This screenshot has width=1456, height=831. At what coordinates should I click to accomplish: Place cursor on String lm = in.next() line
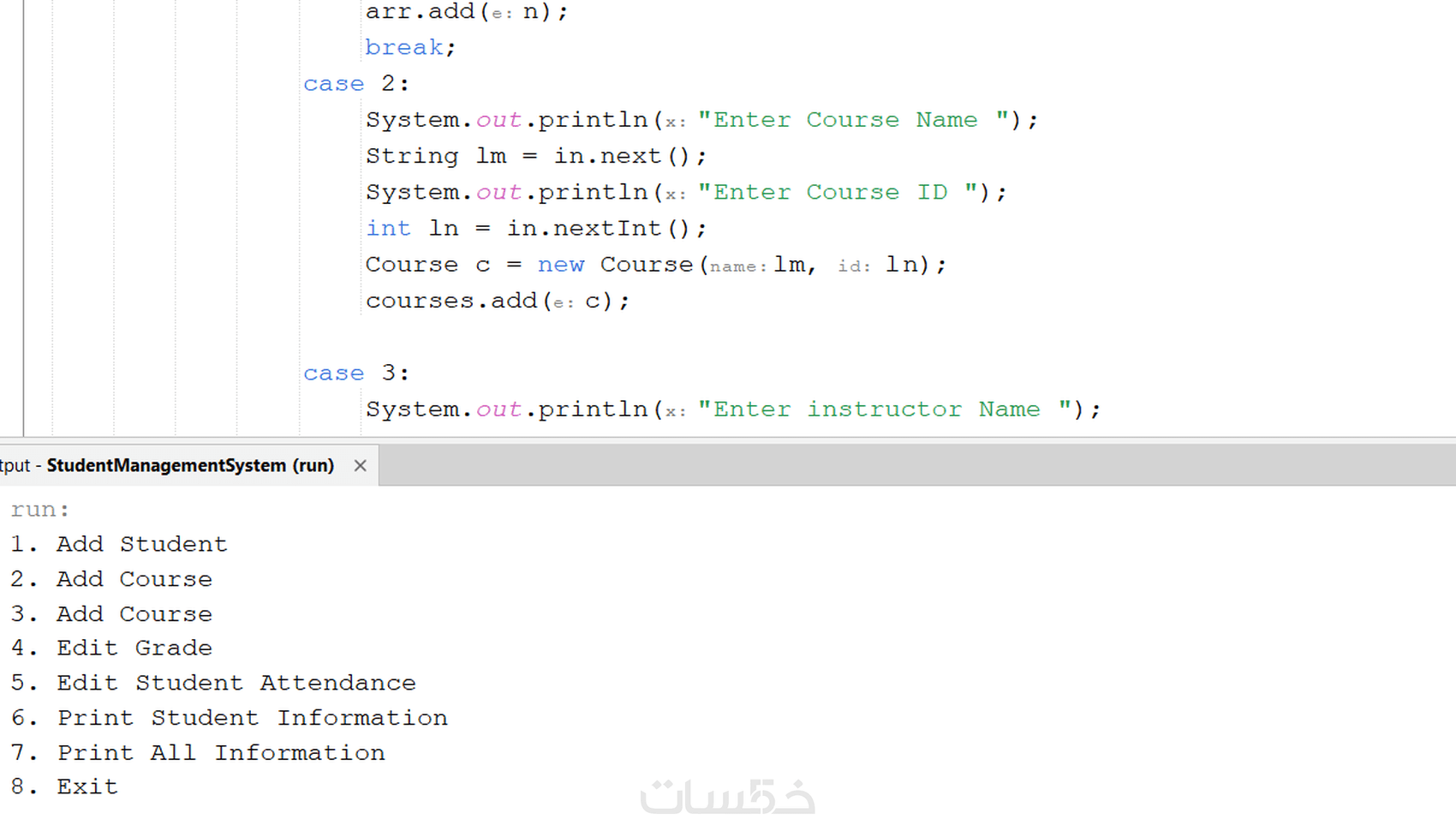536,156
